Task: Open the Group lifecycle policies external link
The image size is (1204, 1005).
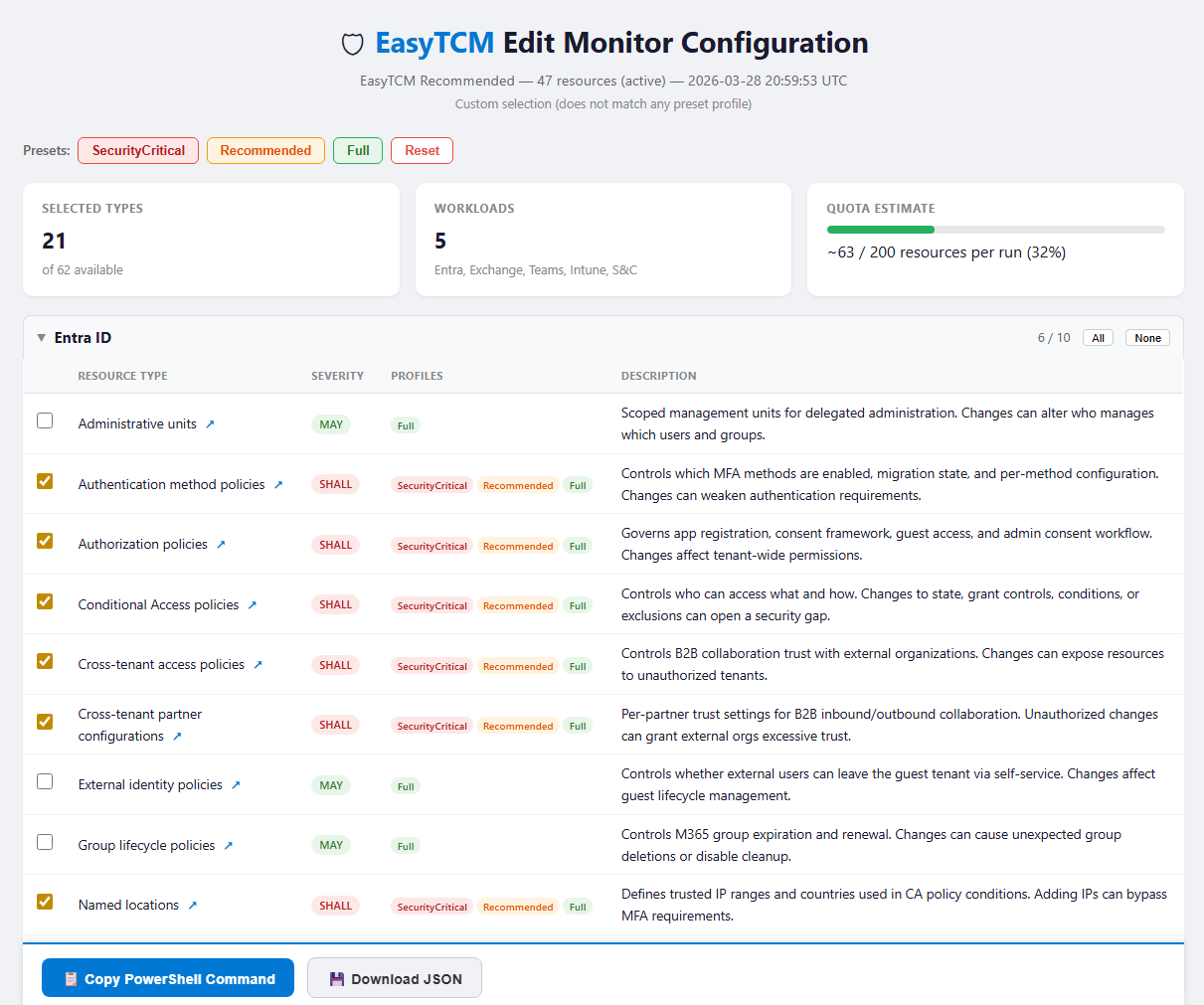Action: click(229, 845)
